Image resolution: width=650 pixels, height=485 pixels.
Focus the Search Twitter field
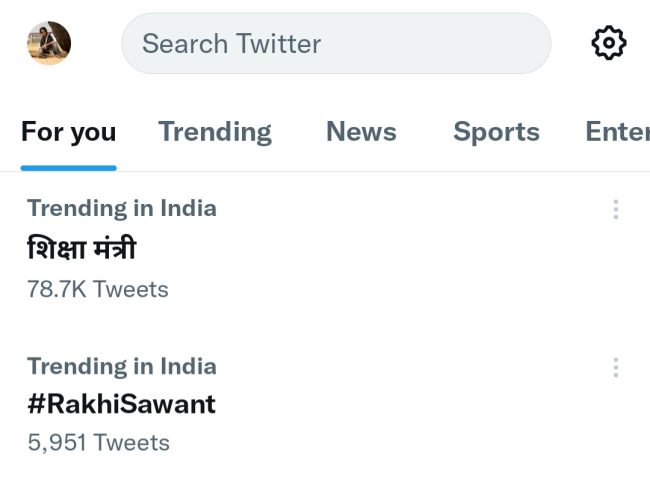click(336, 43)
